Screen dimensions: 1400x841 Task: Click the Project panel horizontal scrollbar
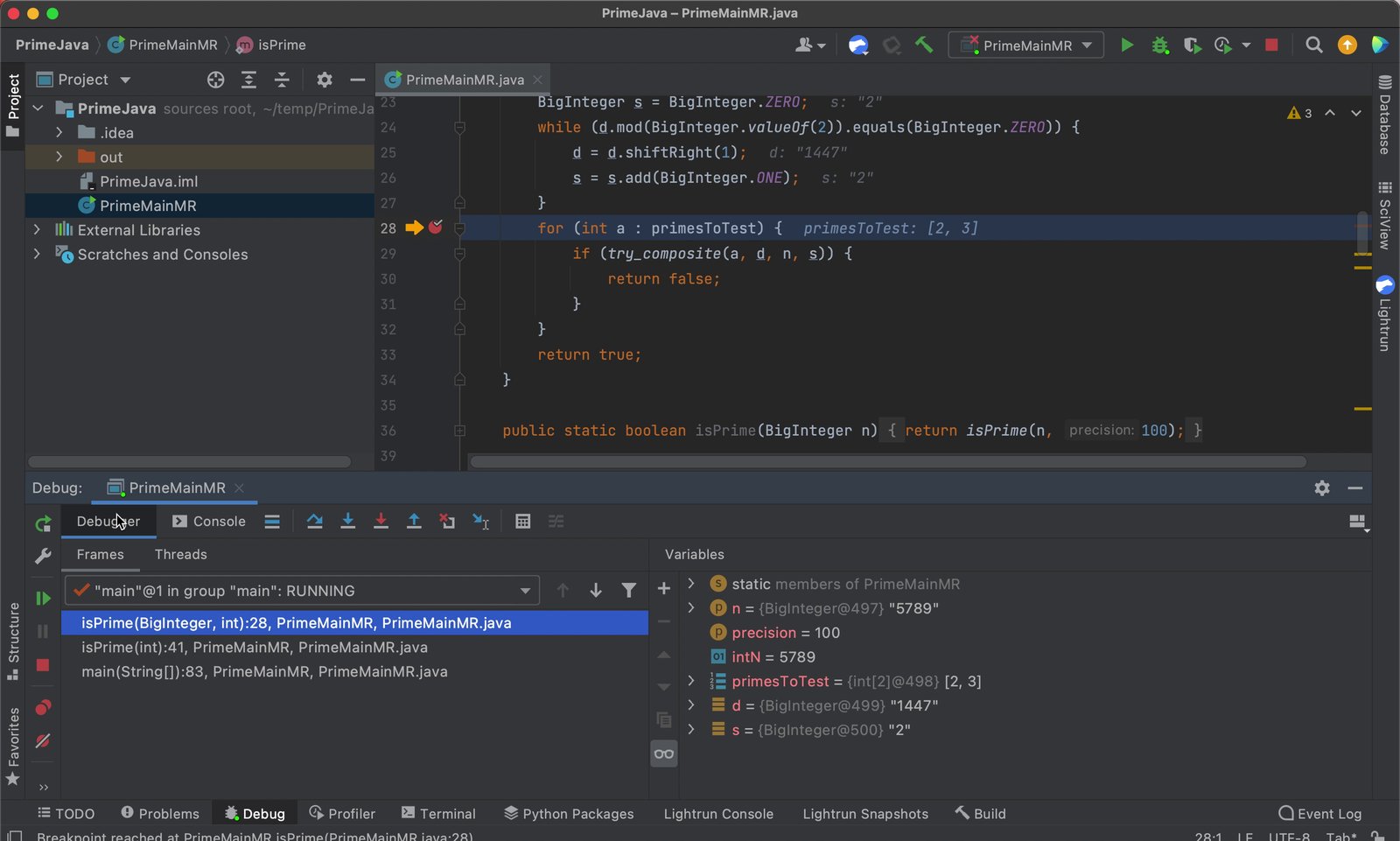click(x=189, y=461)
